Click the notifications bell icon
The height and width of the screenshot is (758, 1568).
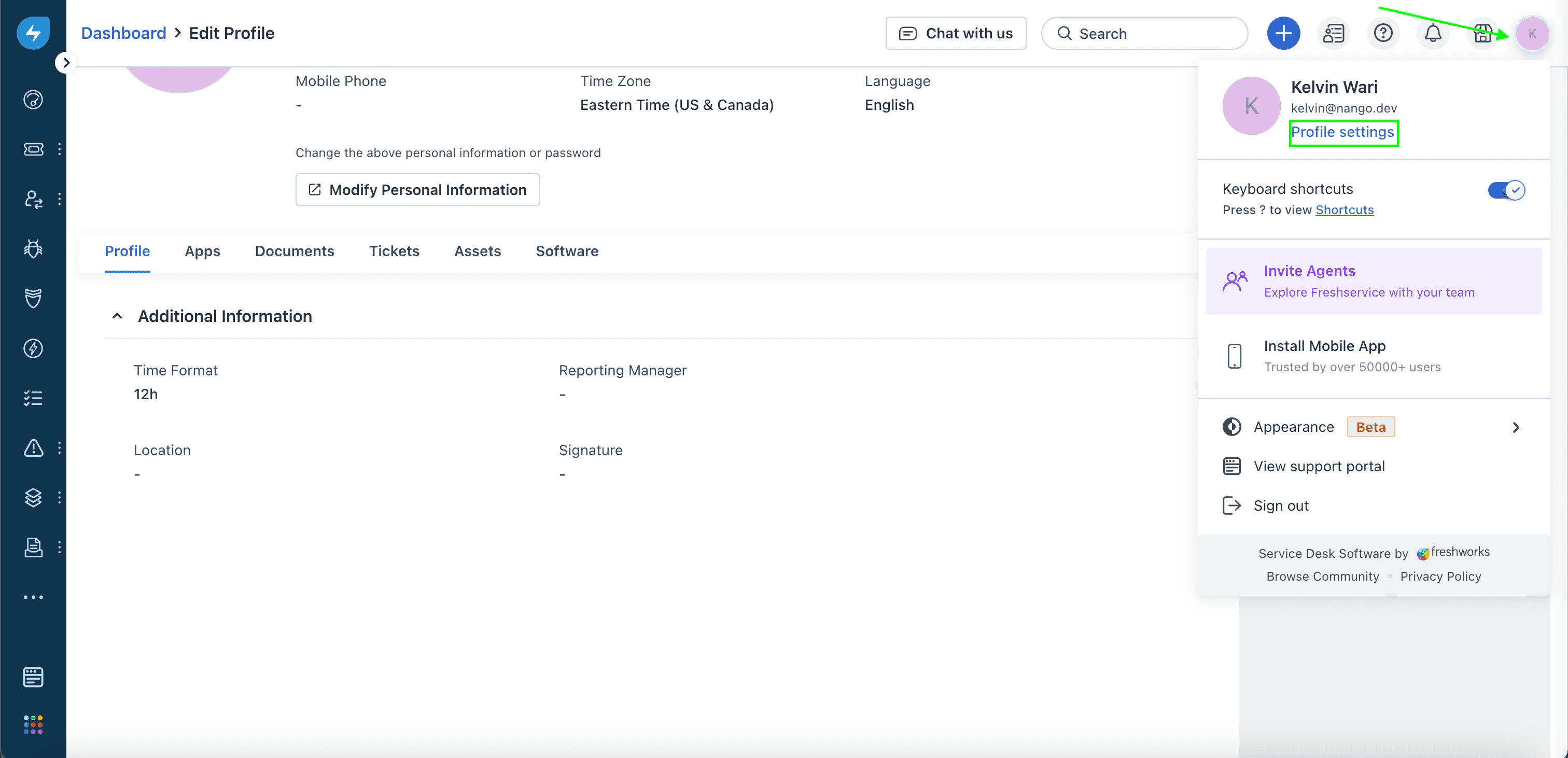1433,34
